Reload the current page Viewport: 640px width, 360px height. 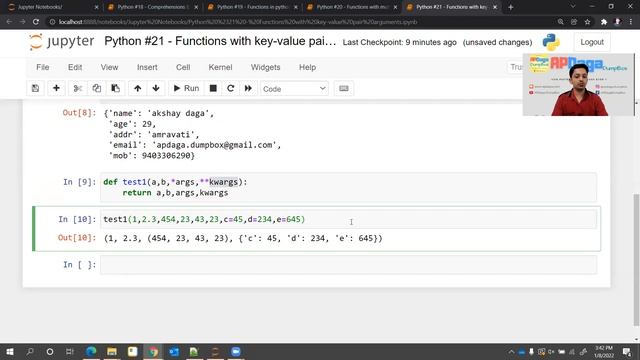[x=36, y=22]
